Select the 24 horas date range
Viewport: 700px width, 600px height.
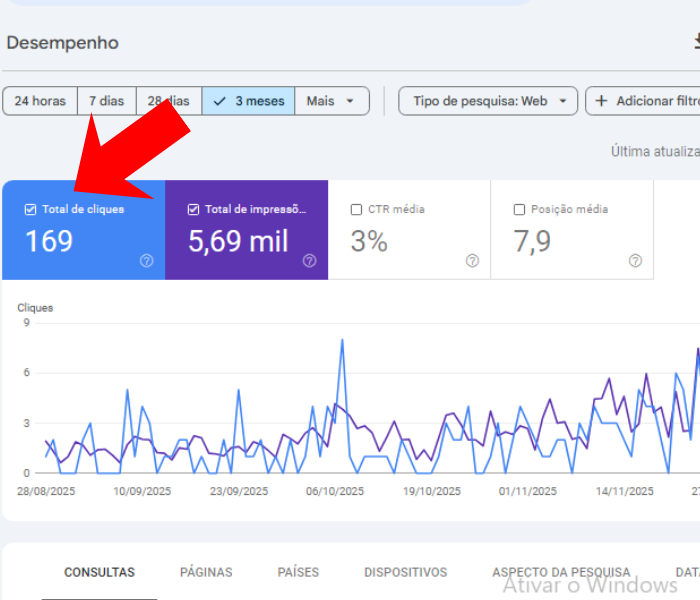[40, 101]
